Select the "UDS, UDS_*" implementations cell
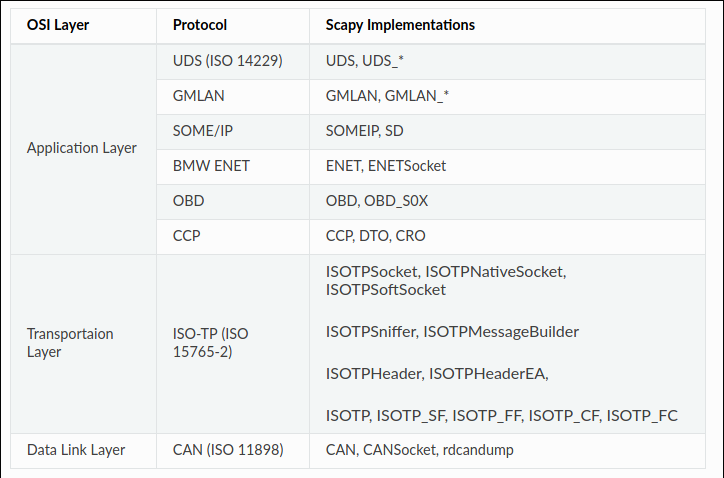The image size is (724, 478). pyautogui.click(x=365, y=62)
